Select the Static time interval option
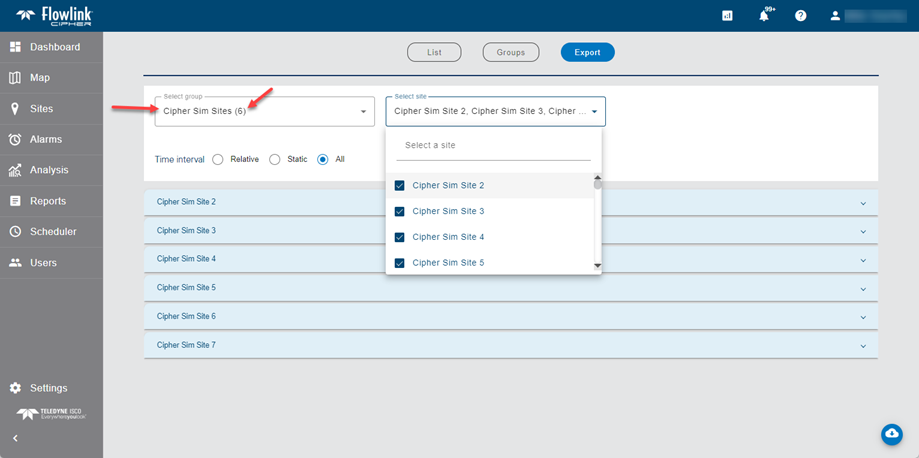This screenshot has width=919, height=458. click(x=275, y=159)
